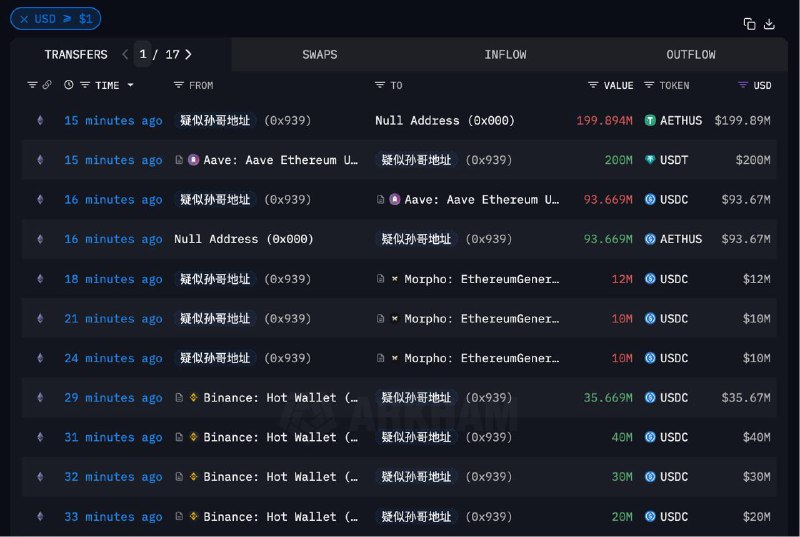This screenshot has width=800, height=537.
Task: Click Ethereum chain icon in 31 minutes row
Action: (40, 438)
